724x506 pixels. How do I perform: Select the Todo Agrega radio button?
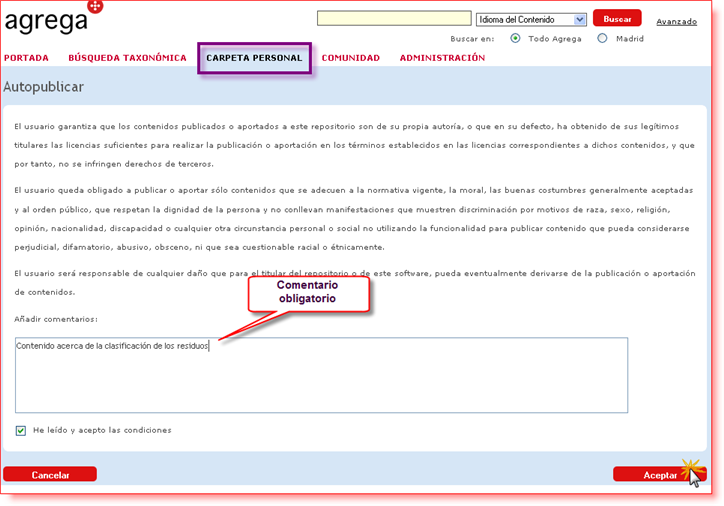(515, 38)
